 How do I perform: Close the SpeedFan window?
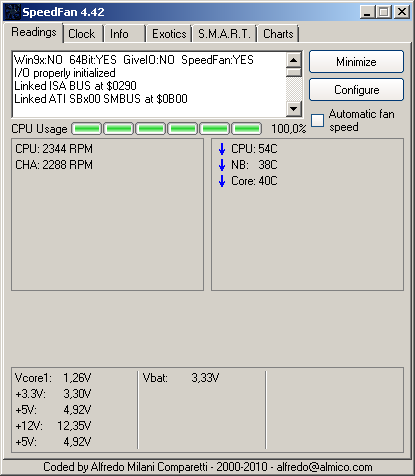[x=402, y=12]
